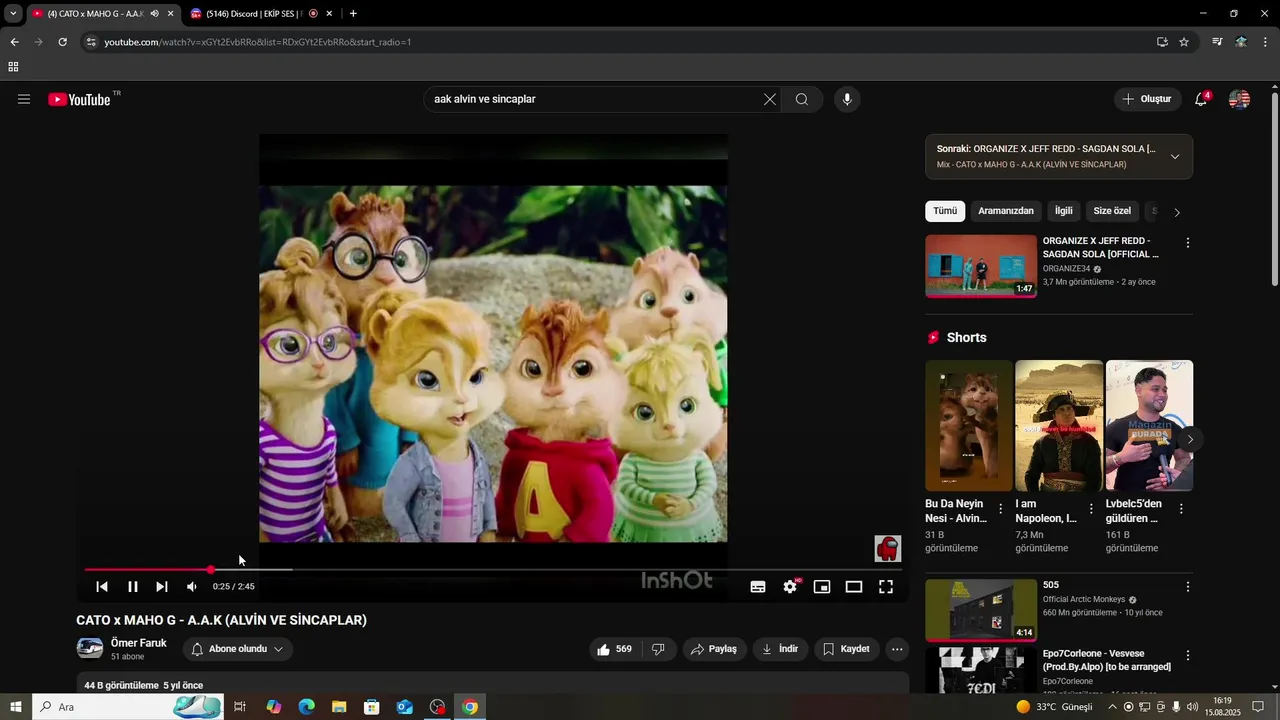The width and height of the screenshot is (1280, 720).
Task: Toggle subtitles on the video
Action: (x=758, y=587)
